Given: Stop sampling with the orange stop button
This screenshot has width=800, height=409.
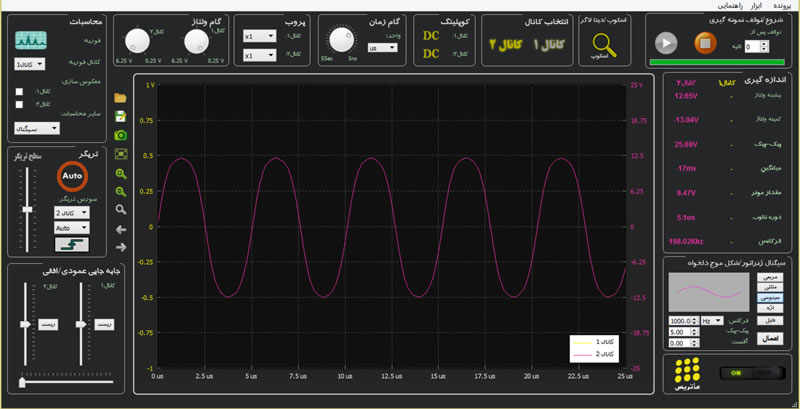Looking at the screenshot, I should click(x=705, y=43).
